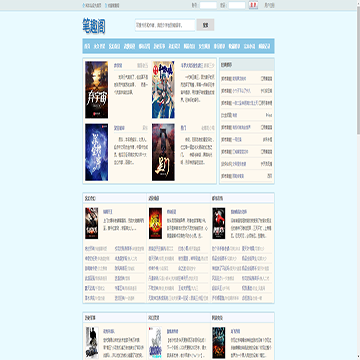This screenshot has width=360, height=360.
Task: Open the last item in the blue navigation bar
Action: pos(264,46)
